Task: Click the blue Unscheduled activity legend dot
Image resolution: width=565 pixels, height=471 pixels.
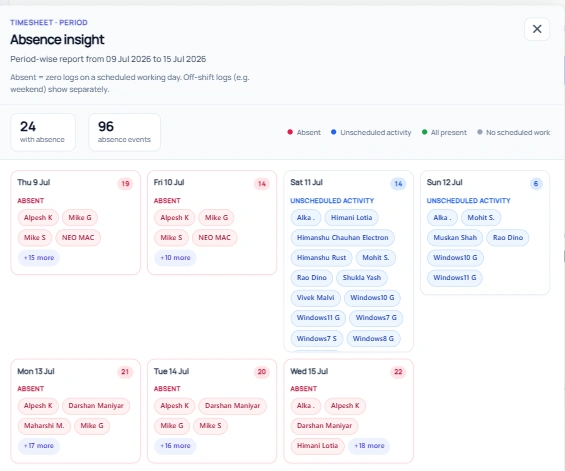Action: coord(333,132)
